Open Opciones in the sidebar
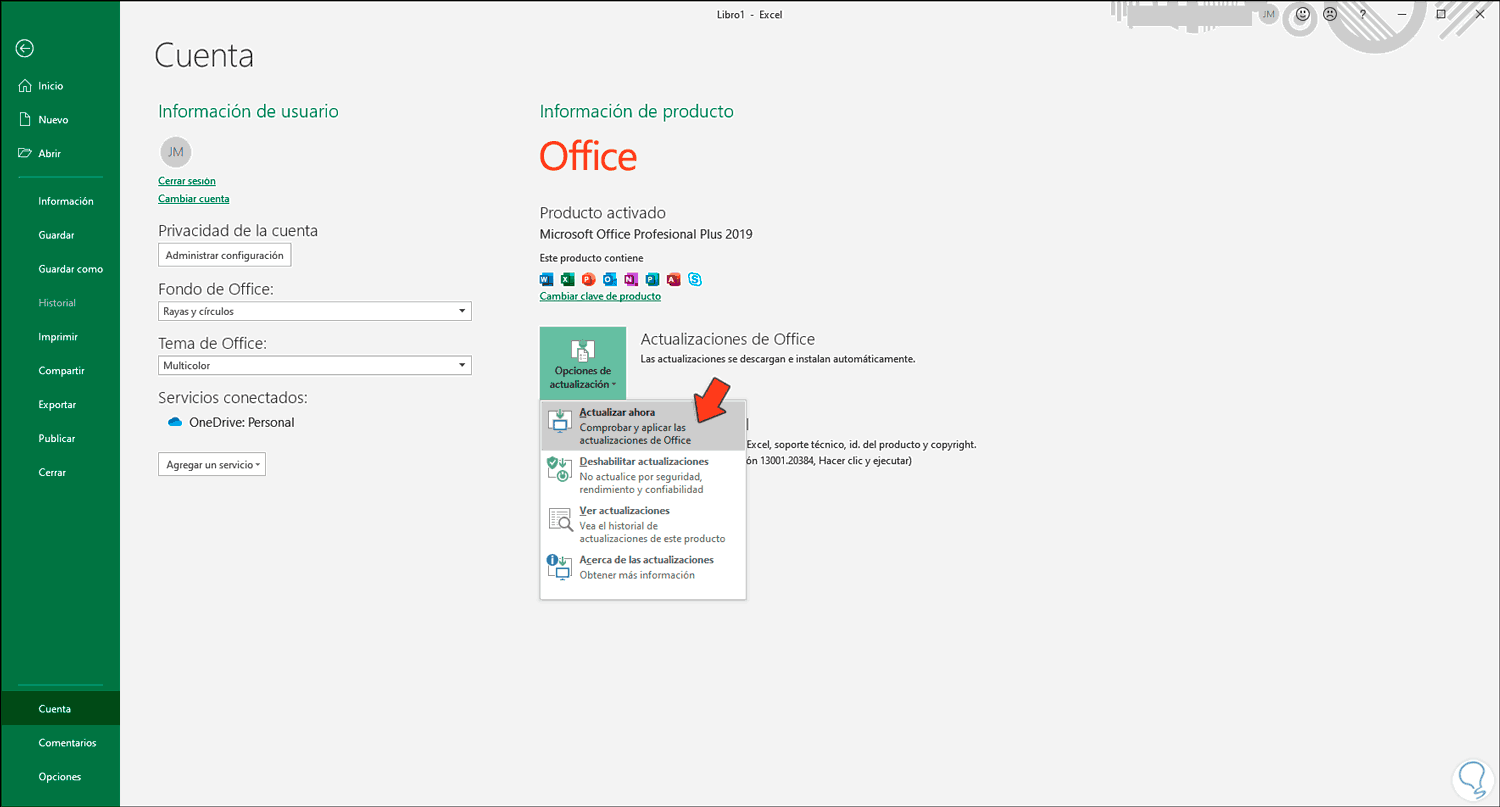The height and width of the screenshot is (807, 1500). pyautogui.click(x=60, y=777)
